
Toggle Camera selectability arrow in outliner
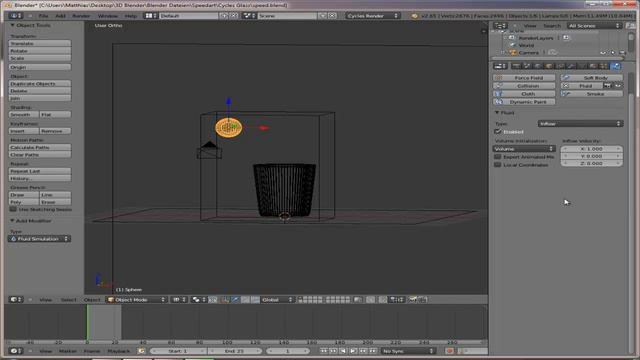tap(613, 53)
